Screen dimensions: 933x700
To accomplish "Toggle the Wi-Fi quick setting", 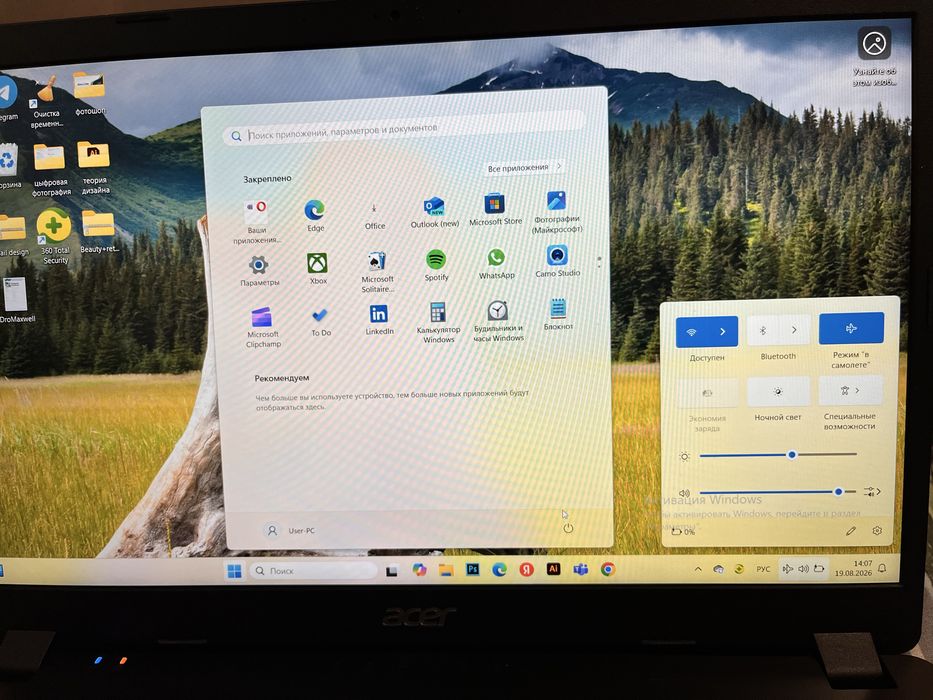I will pos(692,332).
